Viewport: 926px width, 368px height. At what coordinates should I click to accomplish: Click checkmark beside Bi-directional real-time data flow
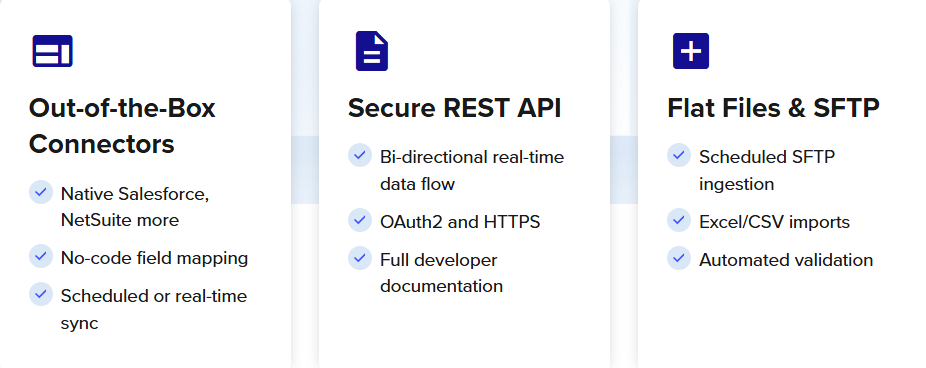(360, 155)
